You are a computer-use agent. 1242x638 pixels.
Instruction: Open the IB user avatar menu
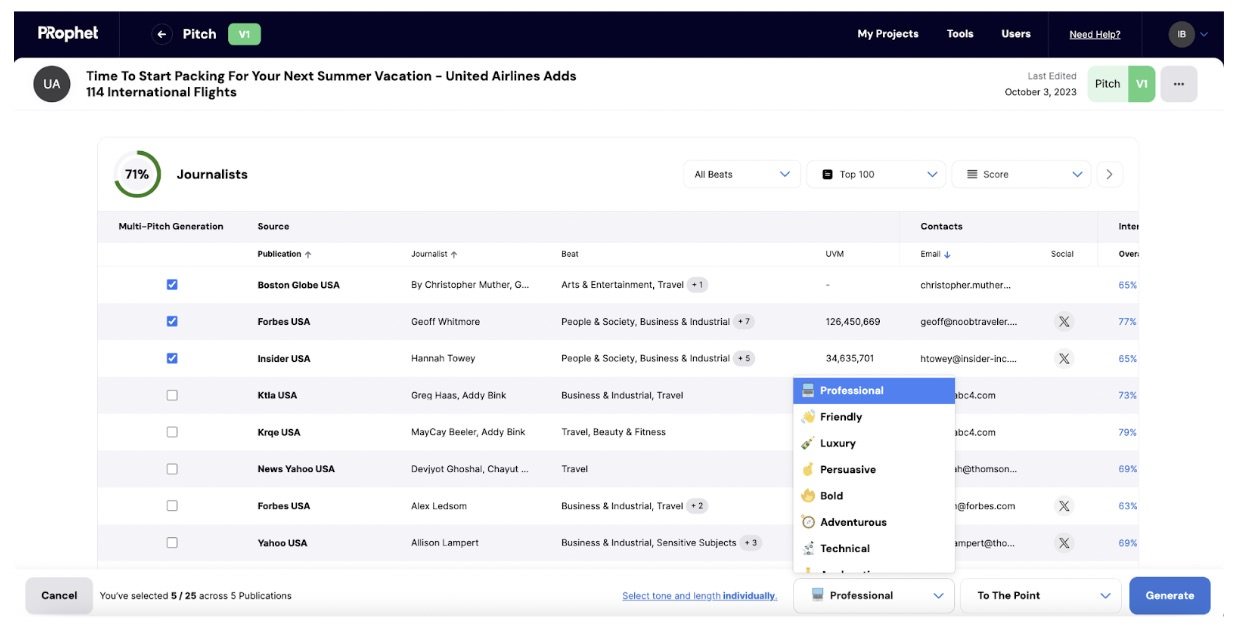pos(1181,34)
